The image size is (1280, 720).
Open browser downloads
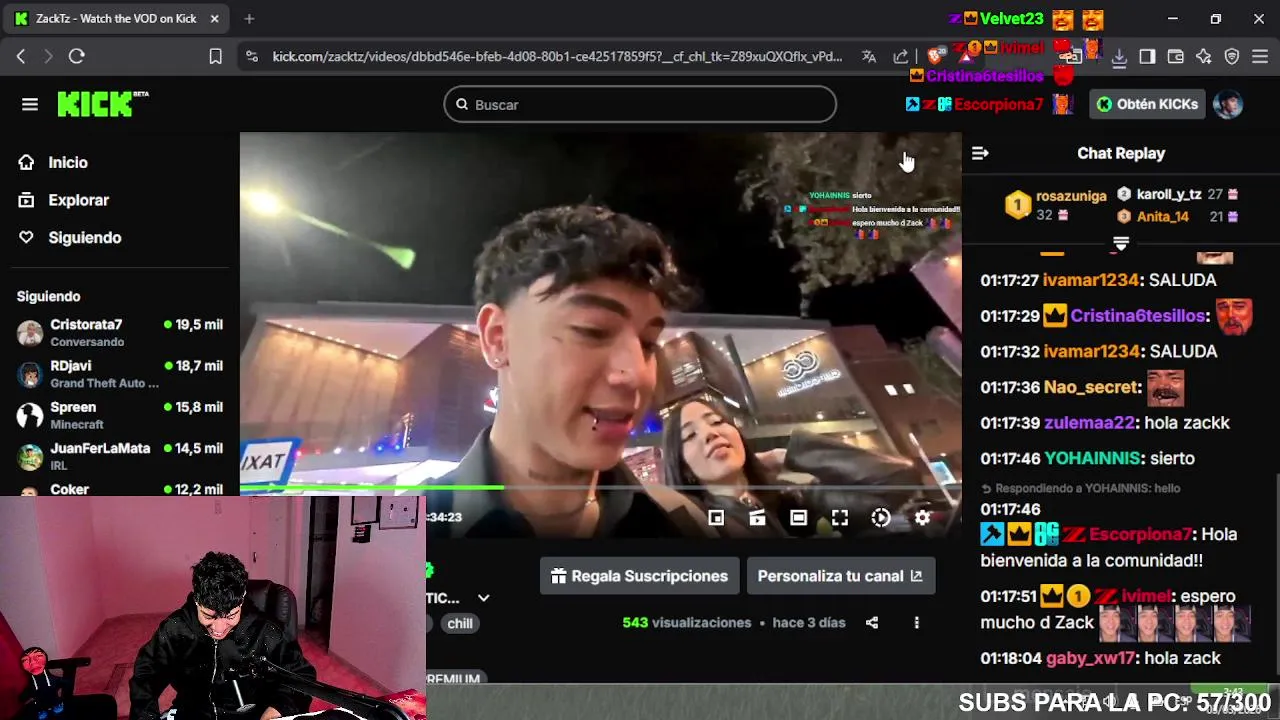pyautogui.click(x=1119, y=57)
